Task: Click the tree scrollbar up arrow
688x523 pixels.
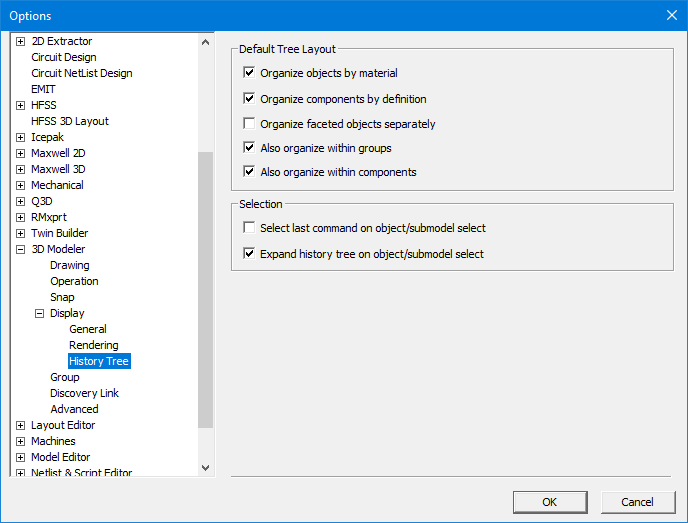Action: 205,42
